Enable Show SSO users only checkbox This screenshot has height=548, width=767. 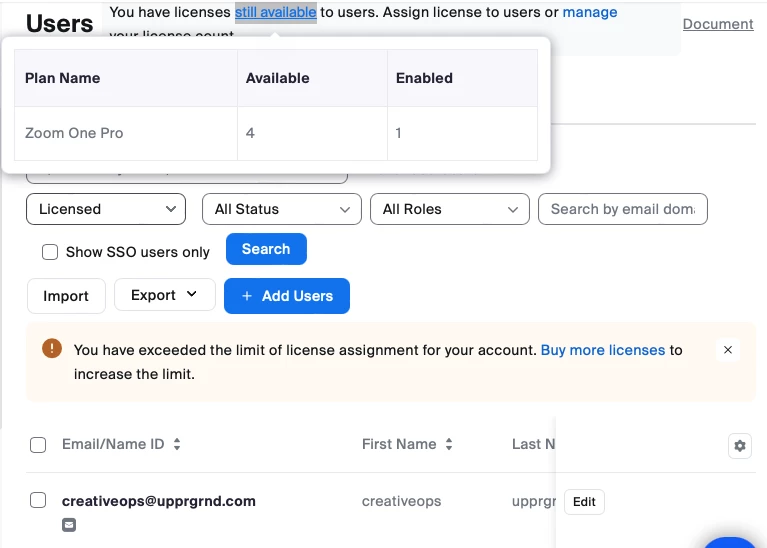[x=50, y=252]
